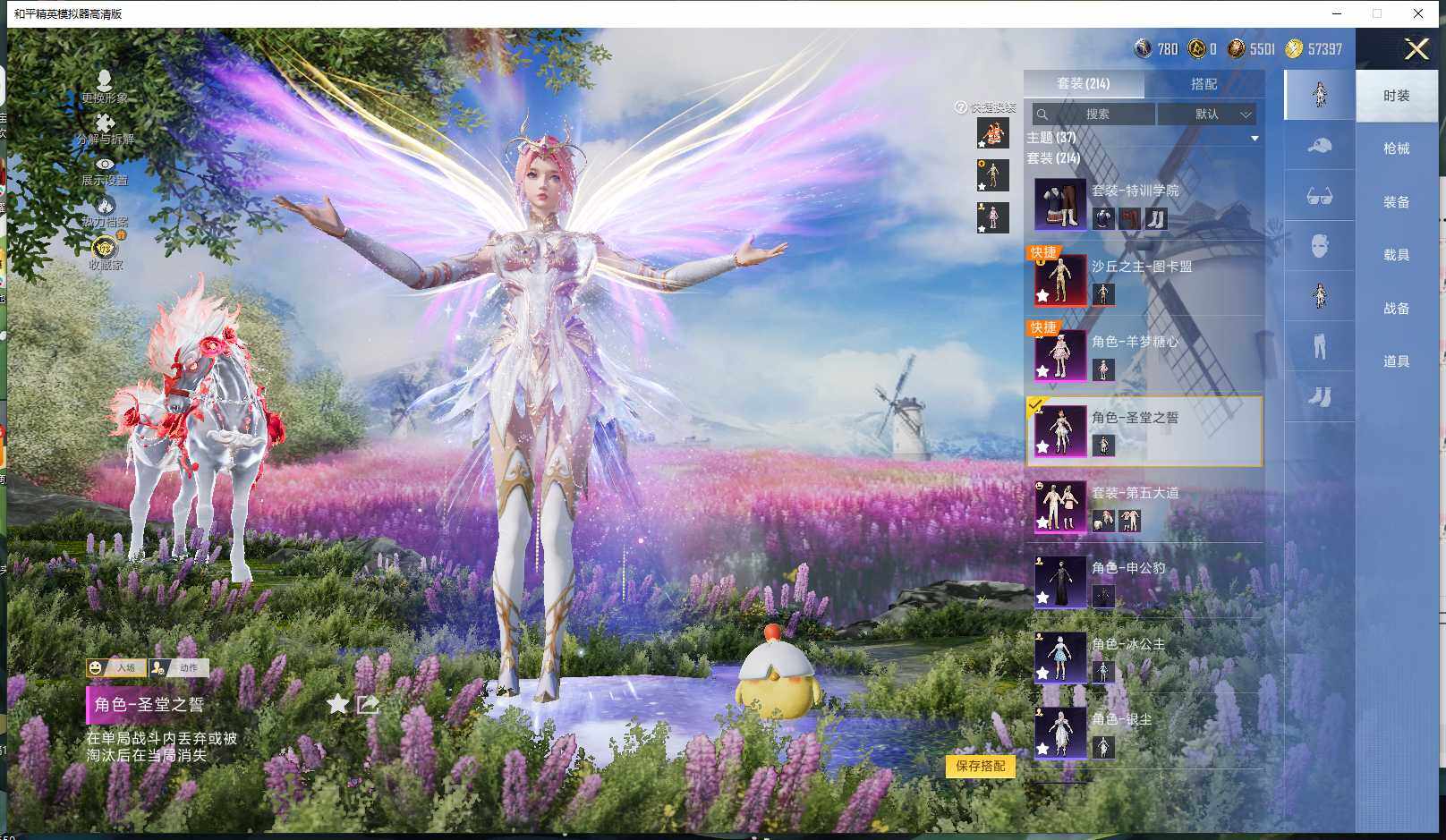Click the 角色-银尘 row text

pos(1121,719)
